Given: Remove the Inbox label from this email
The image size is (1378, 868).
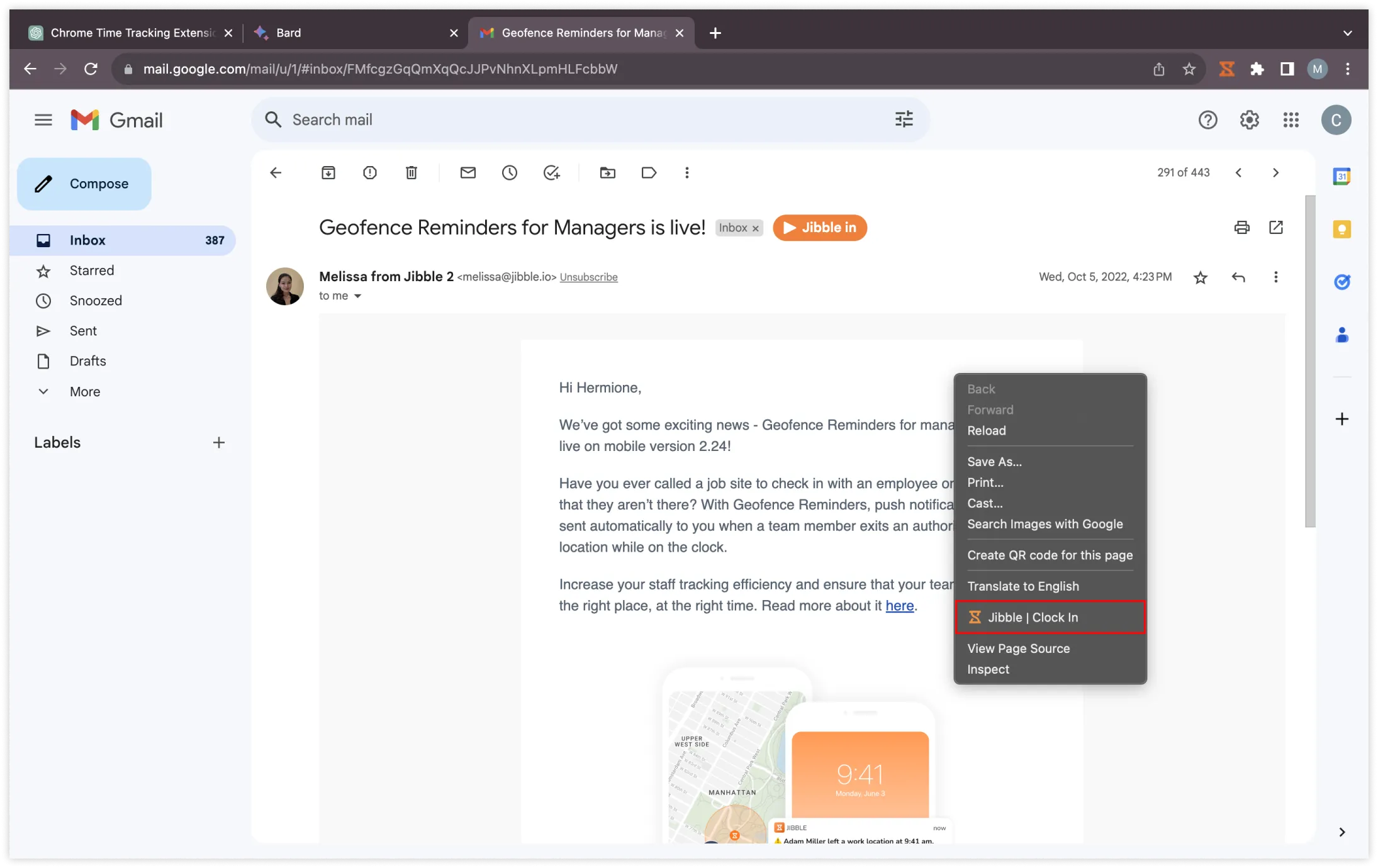Looking at the screenshot, I should (754, 228).
